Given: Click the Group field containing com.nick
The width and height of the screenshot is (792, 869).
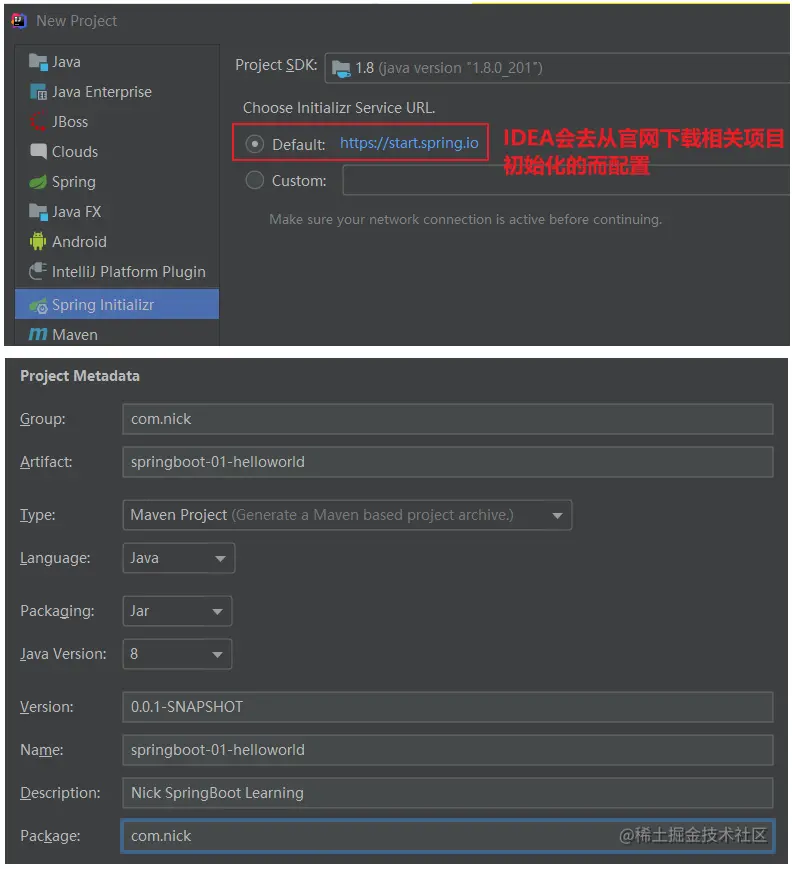Looking at the screenshot, I should pyautogui.click(x=447, y=419).
